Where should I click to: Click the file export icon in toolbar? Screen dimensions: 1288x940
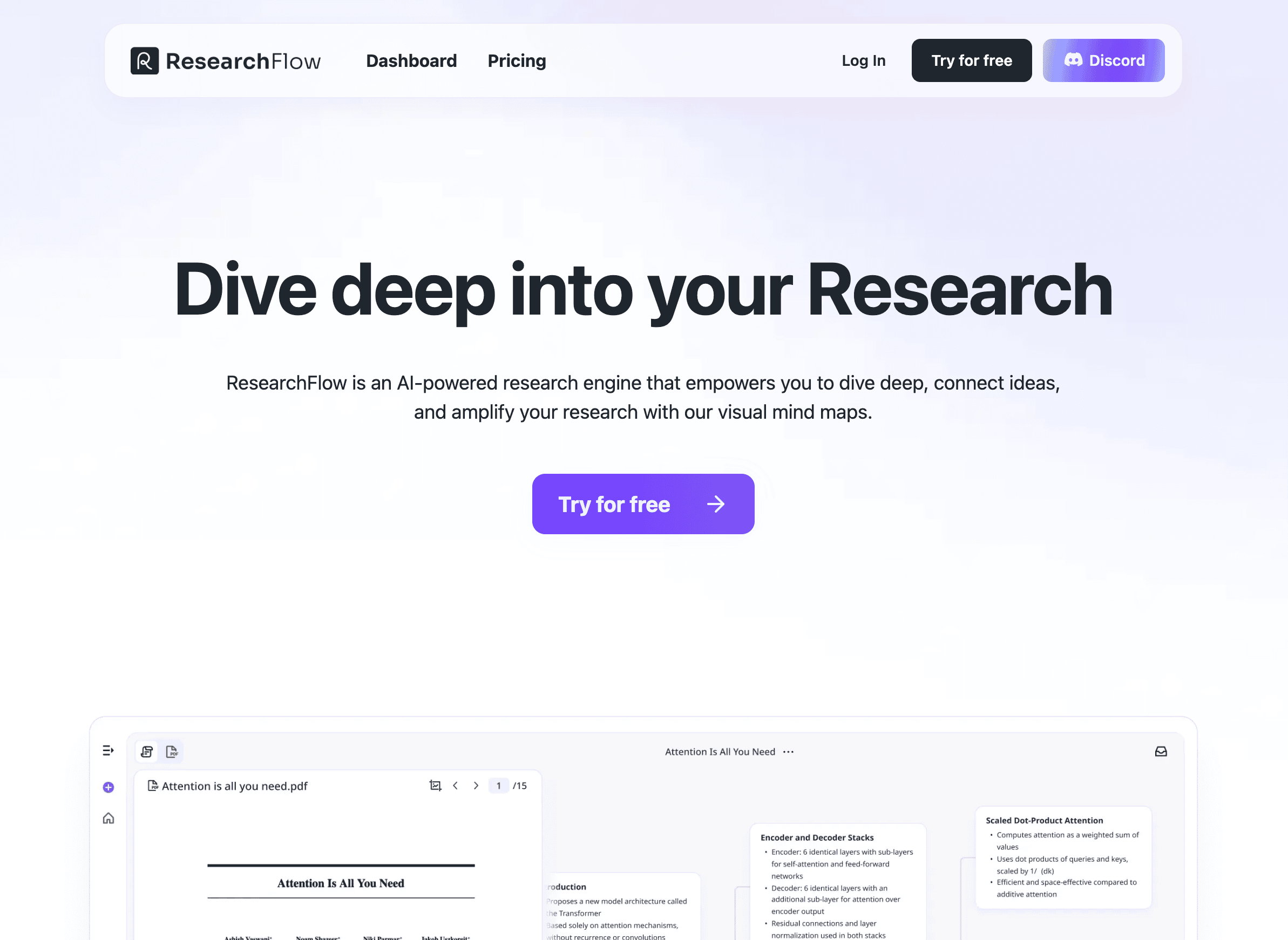(171, 751)
